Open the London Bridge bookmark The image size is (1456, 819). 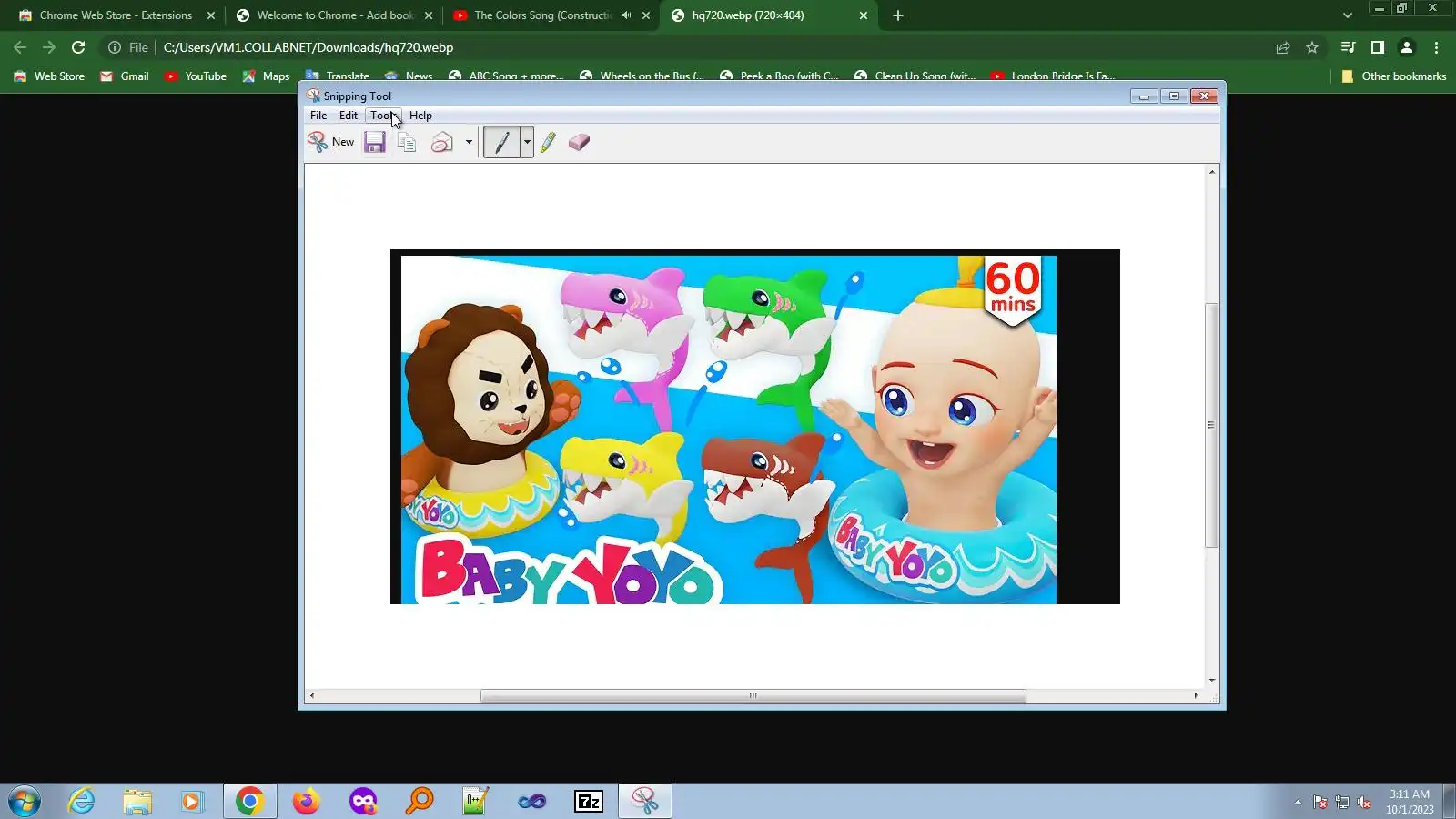click(x=1053, y=76)
